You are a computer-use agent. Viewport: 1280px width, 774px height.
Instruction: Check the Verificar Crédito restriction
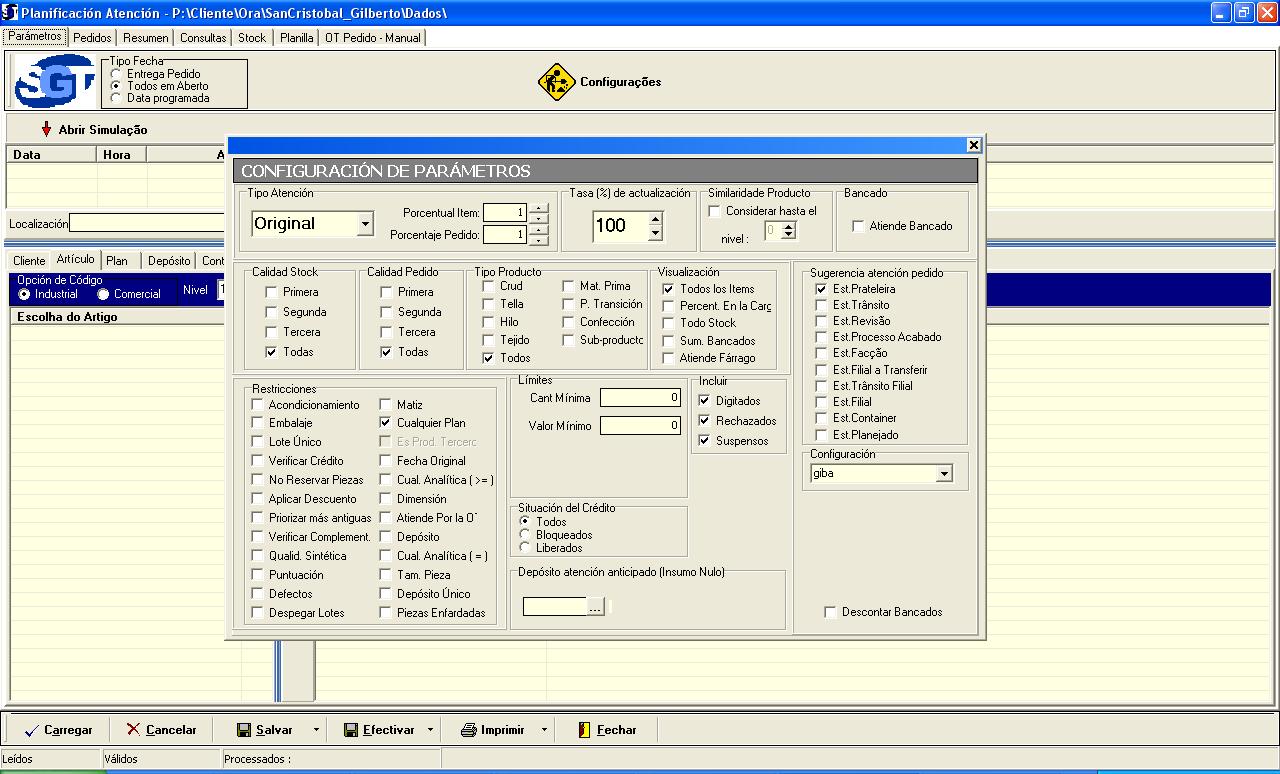point(258,461)
